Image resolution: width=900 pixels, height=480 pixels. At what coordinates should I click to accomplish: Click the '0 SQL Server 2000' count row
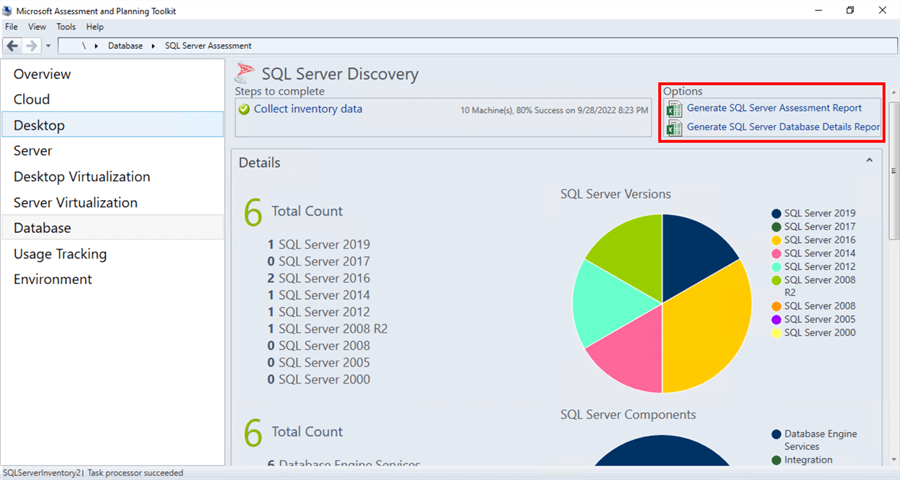click(x=319, y=380)
